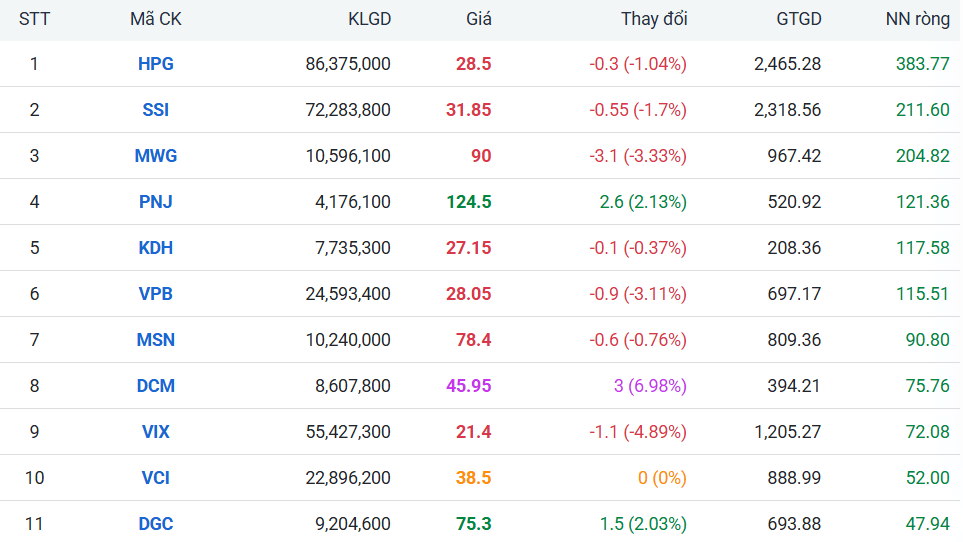Image resolution: width=963 pixels, height=542 pixels.
Task: Open the DCM stock ticker link
Action: point(155,386)
